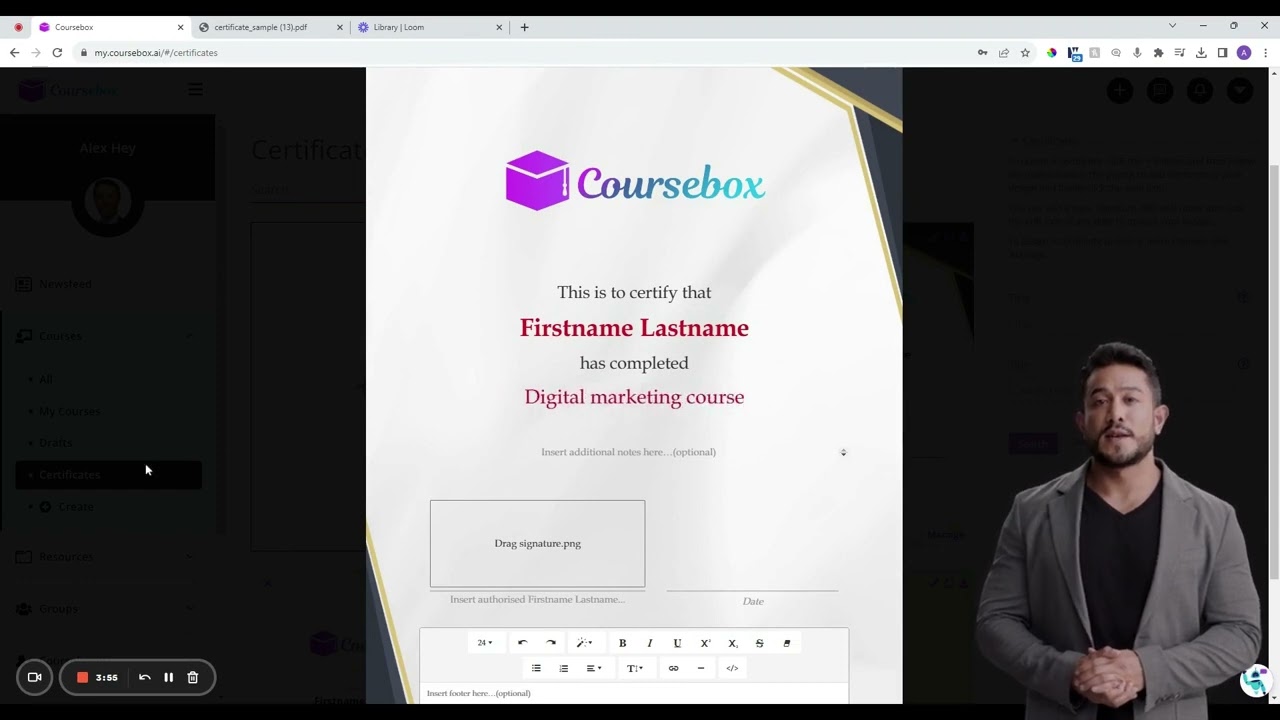The width and height of the screenshot is (1280, 720).
Task: Insert an unordered bullet list
Action: click(x=536, y=668)
